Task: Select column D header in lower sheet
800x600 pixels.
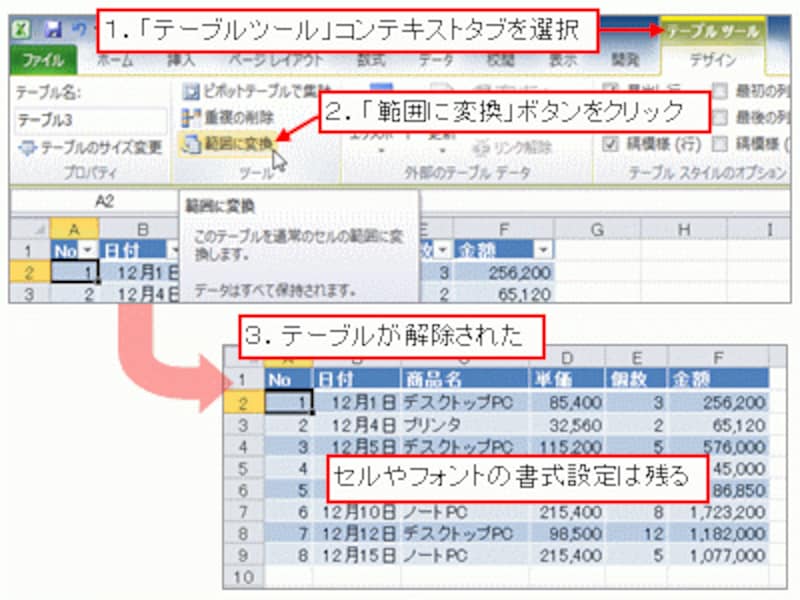Action: point(566,358)
